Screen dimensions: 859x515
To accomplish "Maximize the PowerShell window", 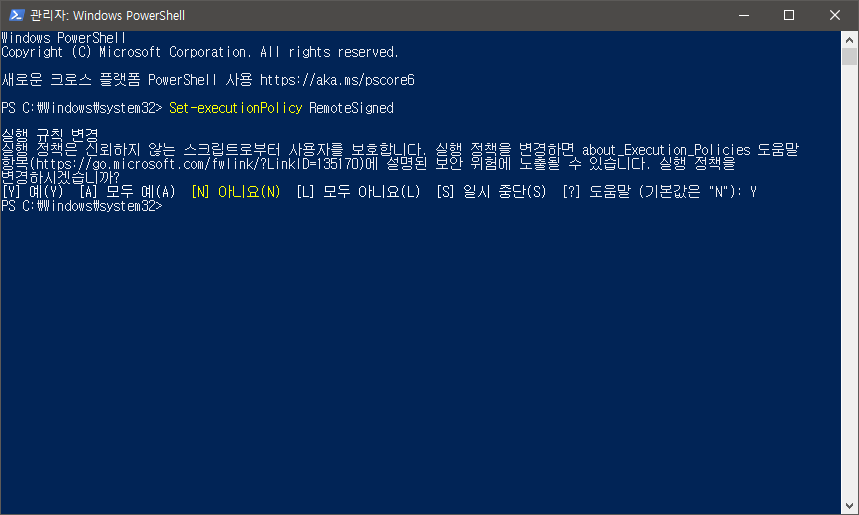I will (789, 15).
